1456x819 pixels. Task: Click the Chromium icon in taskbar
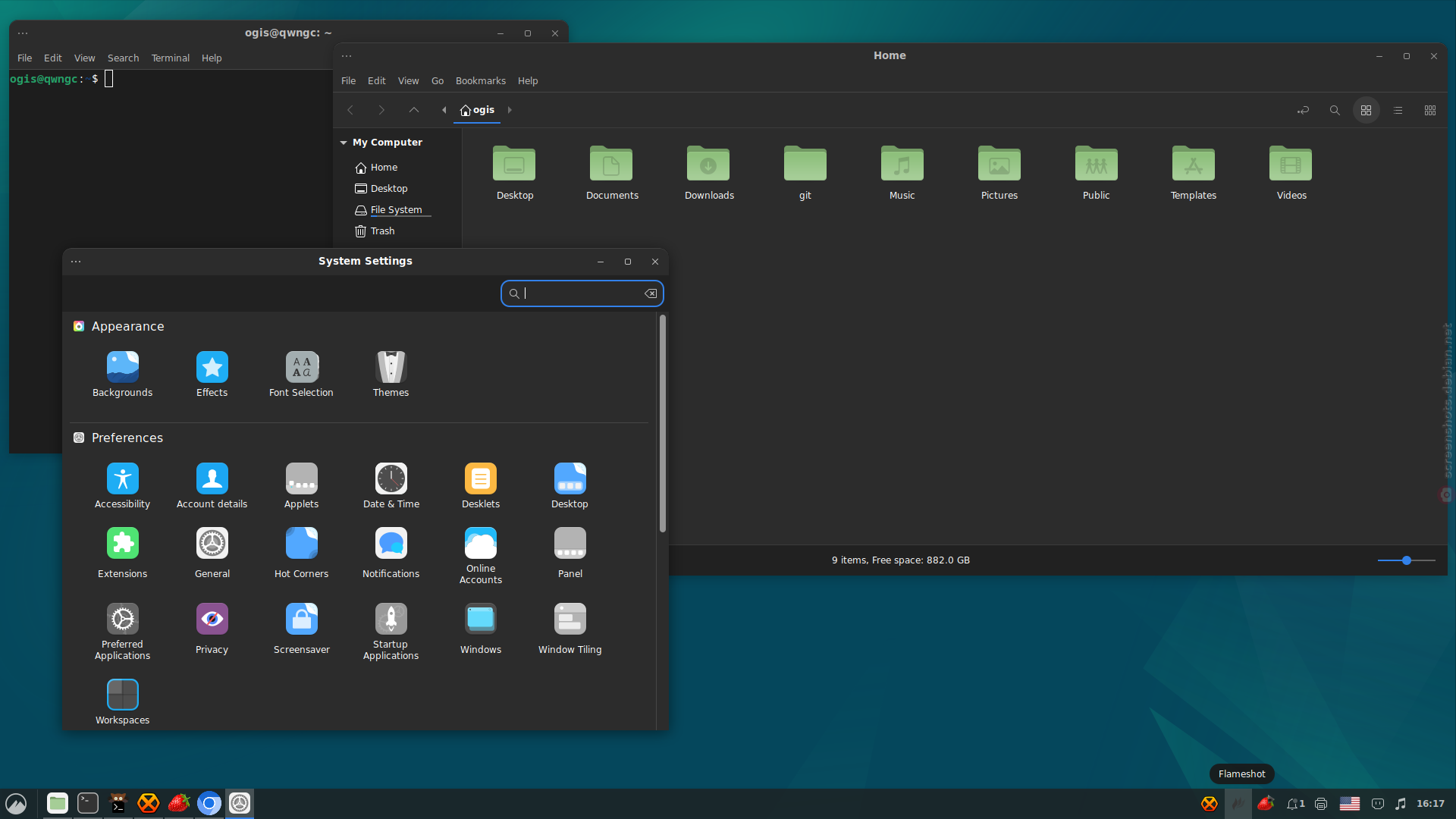point(209,804)
